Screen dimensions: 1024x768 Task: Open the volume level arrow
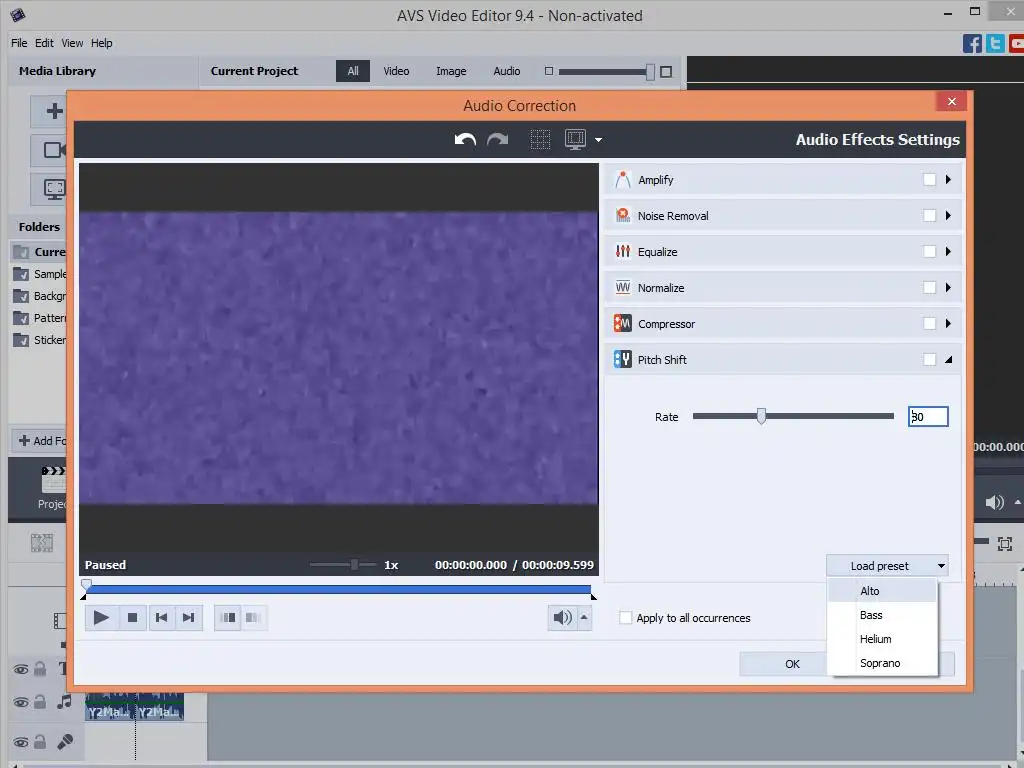584,618
